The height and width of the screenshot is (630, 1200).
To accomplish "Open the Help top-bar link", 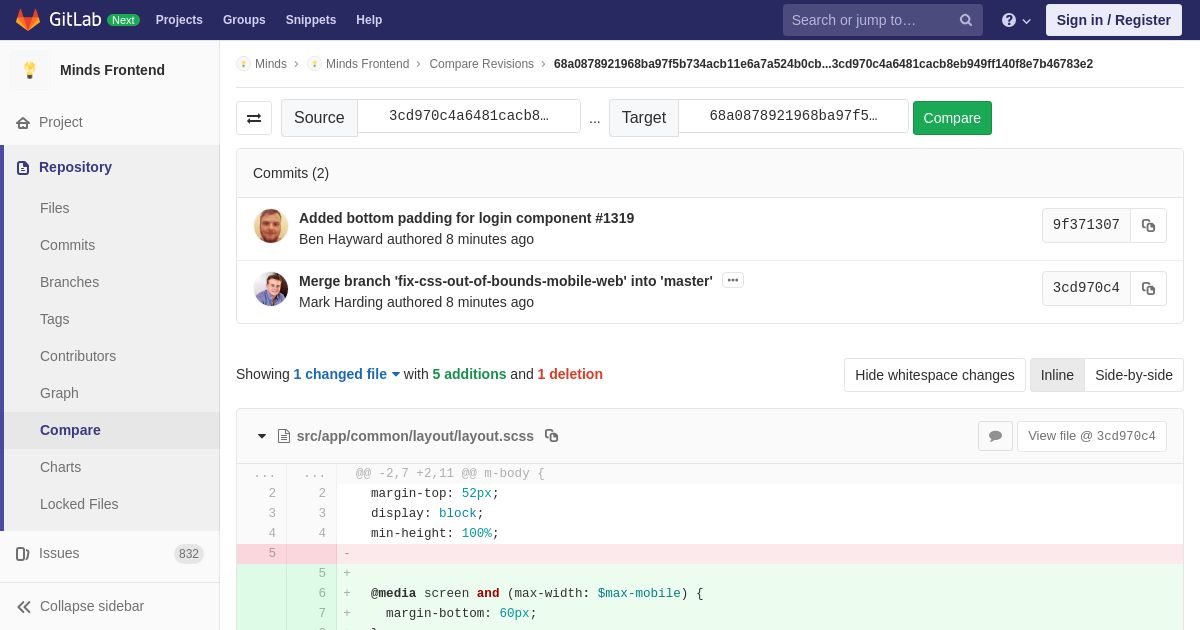I will (x=369, y=20).
